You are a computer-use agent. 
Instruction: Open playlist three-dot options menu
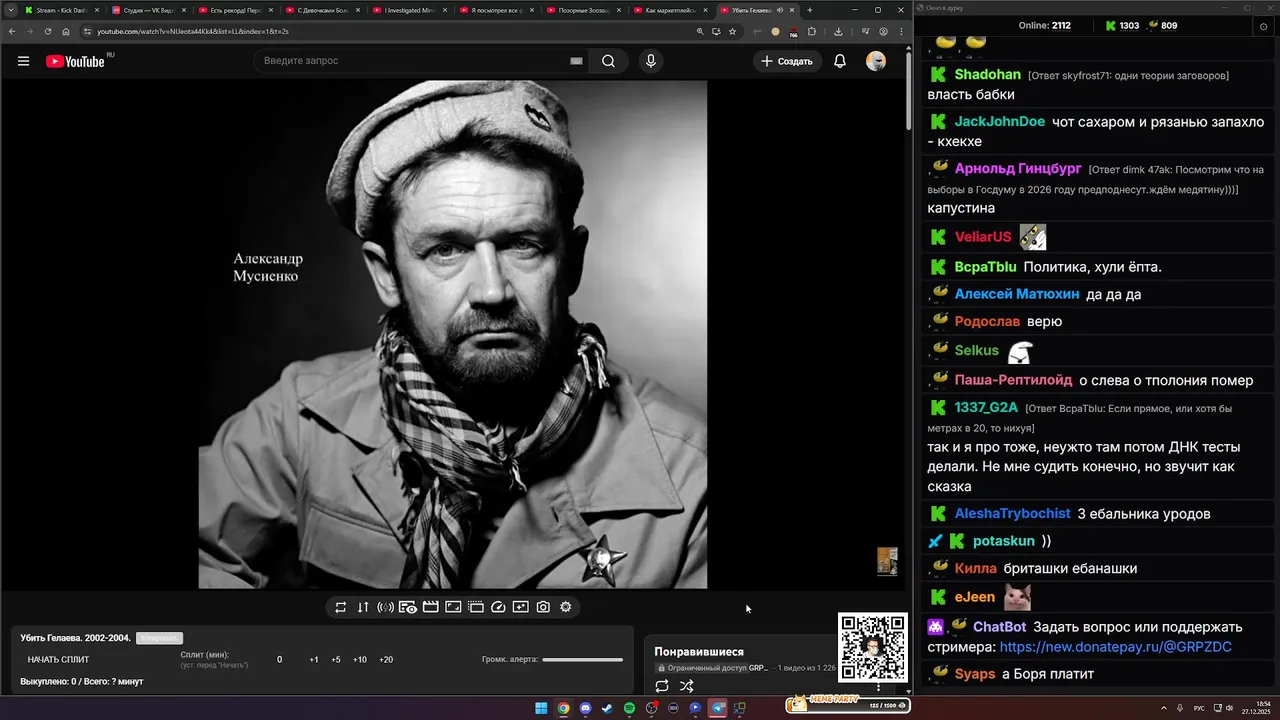[x=879, y=687]
